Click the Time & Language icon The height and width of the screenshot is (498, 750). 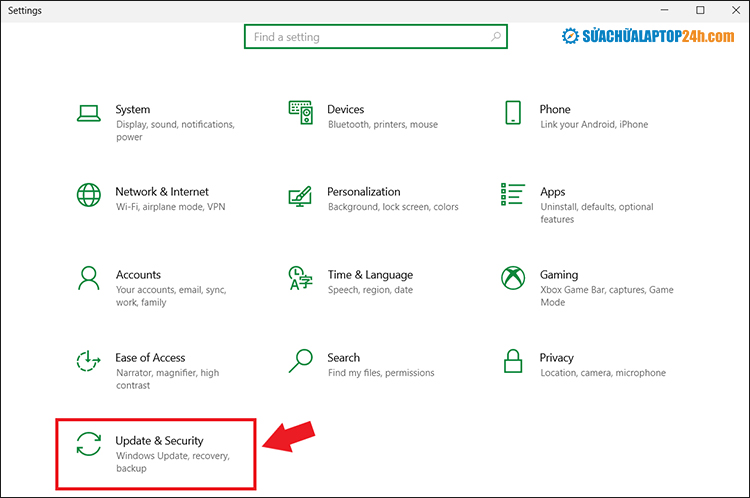tap(301, 278)
